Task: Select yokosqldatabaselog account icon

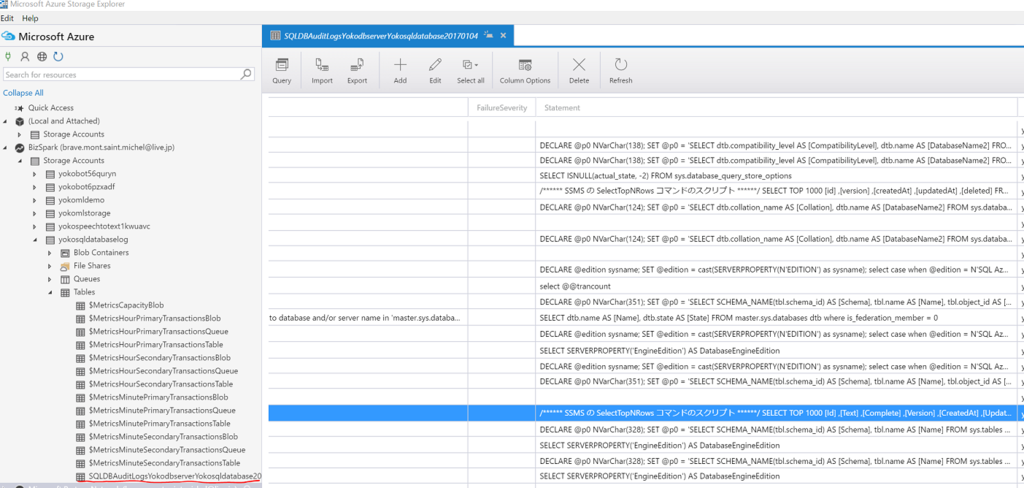Action: click(50, 240)
